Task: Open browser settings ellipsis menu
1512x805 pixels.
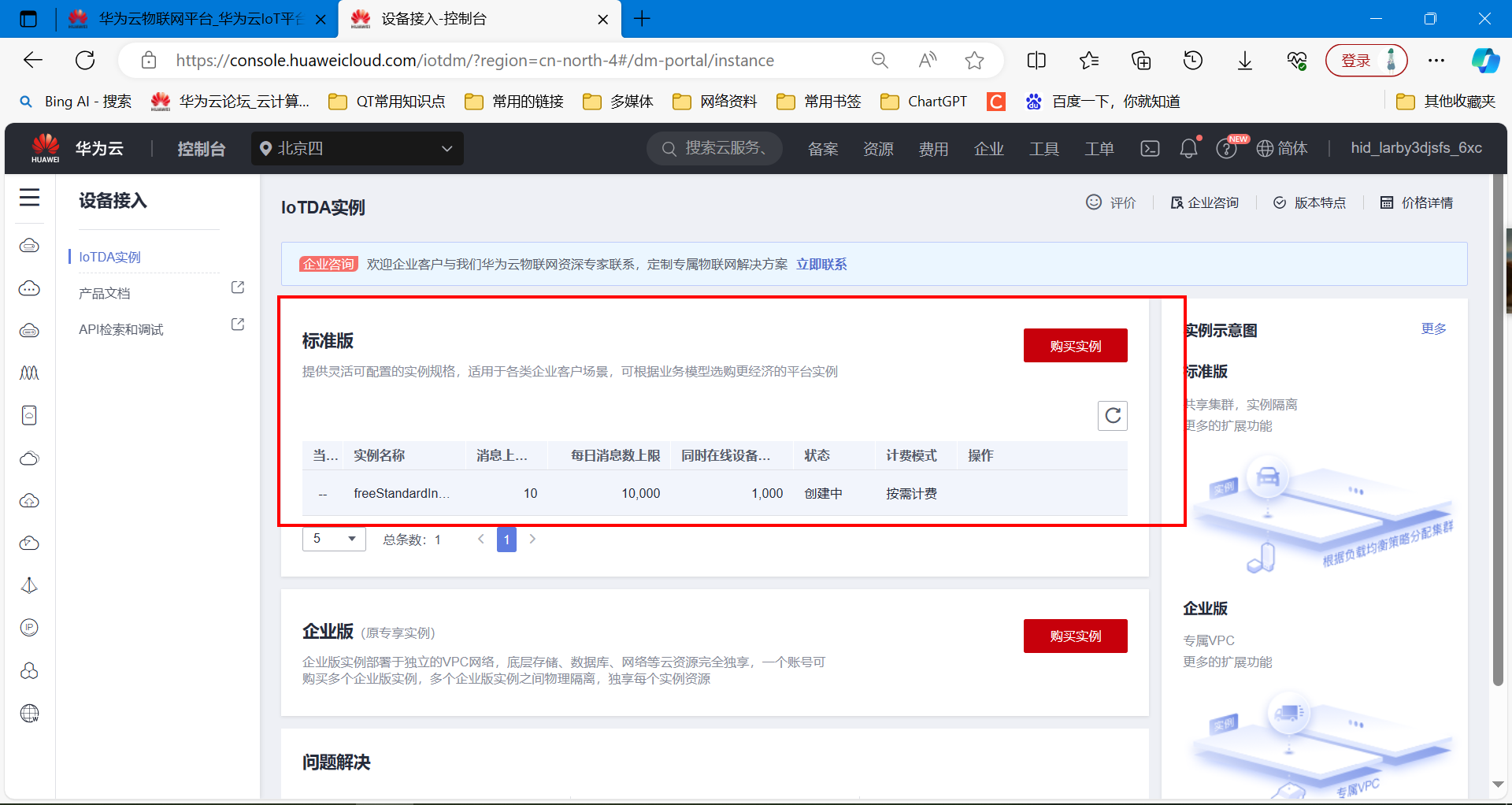Action: (x=1436, y=61)
